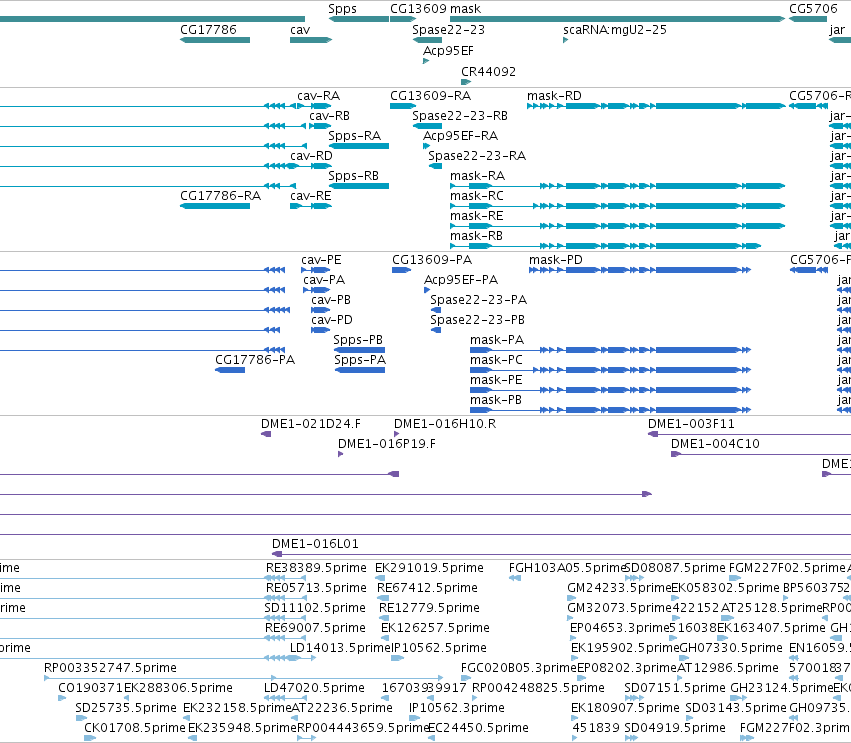Select transcript Spase22-23-RA
The image size is (851, 743).
point(477,156)
